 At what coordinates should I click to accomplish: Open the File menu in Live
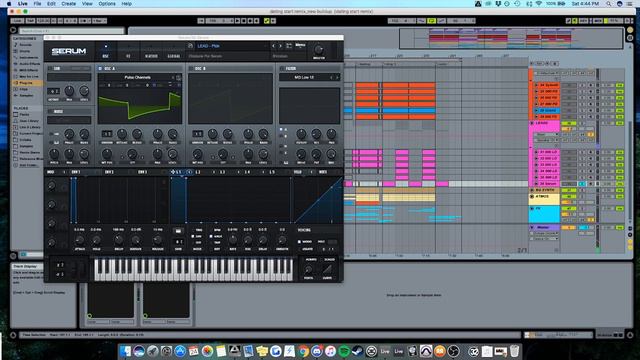click(37, 4)
